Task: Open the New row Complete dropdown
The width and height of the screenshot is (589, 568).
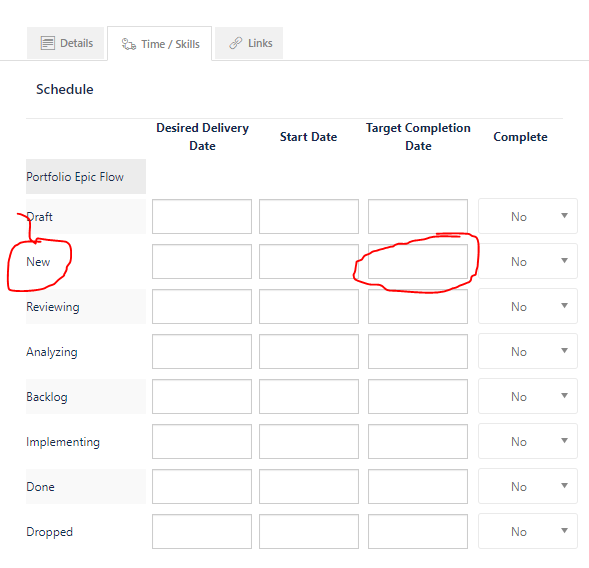Action: point(528,261)
